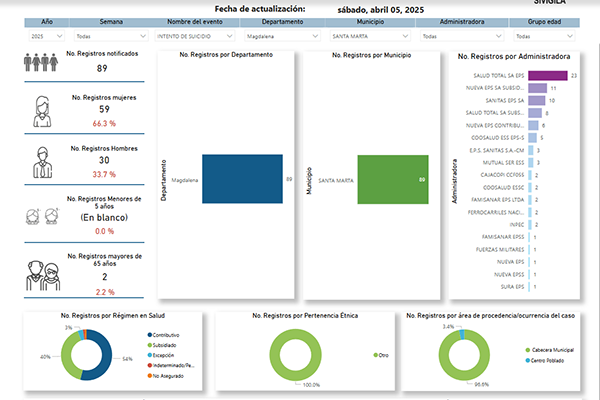
Task: Click the elderly couple over 65 icon
Action: (43, 276)
